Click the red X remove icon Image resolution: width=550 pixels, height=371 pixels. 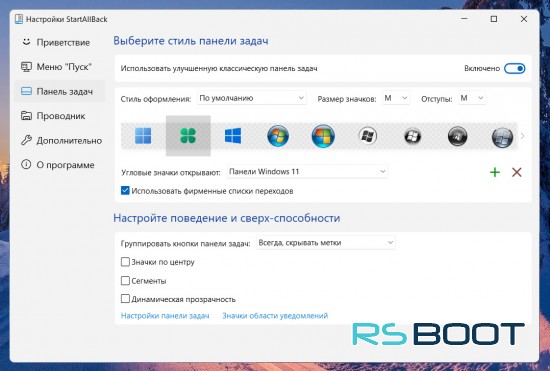click(516, 172)
